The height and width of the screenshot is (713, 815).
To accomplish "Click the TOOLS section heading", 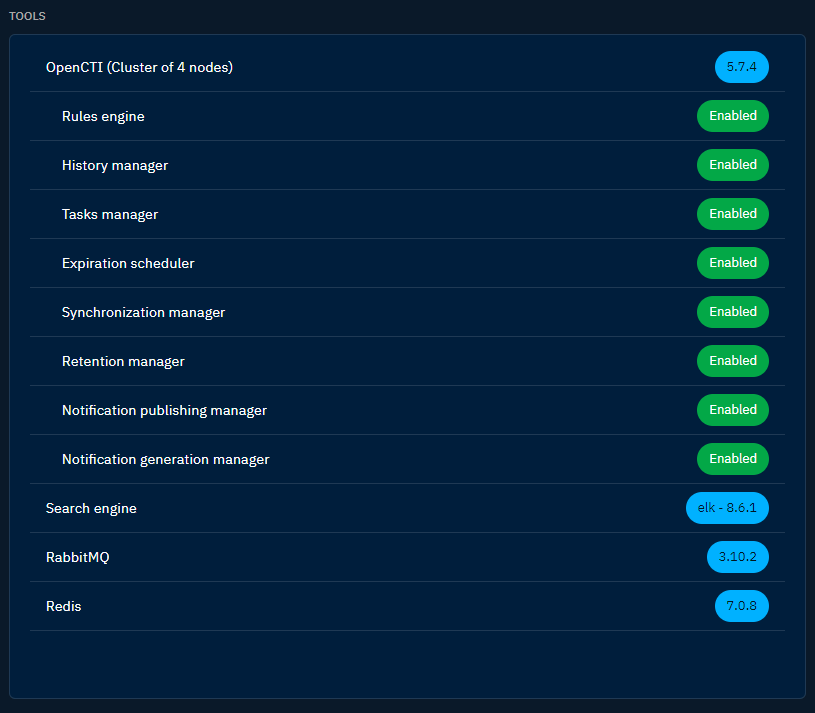I will coord(27,16).
